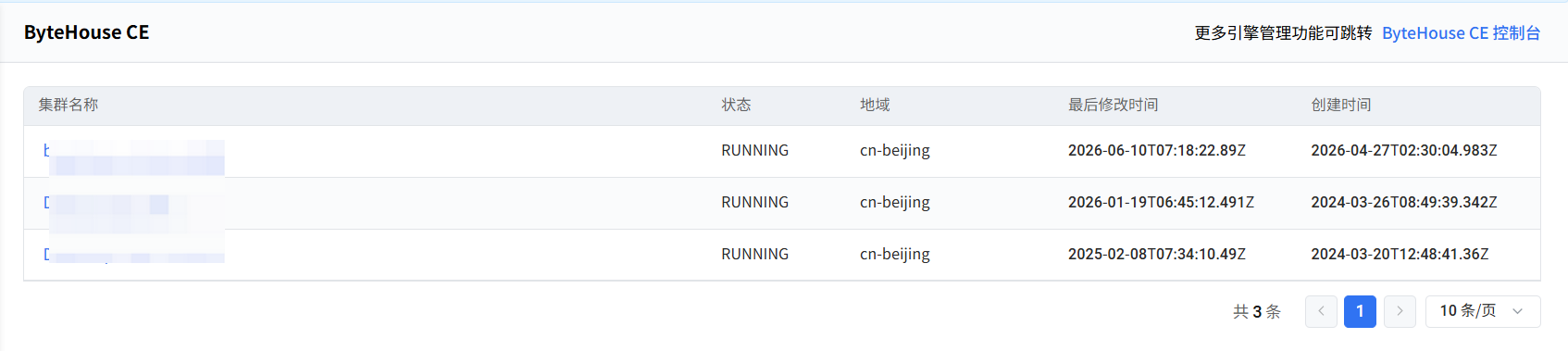Screen dimensions: 1568x351
Task: Go to the previous page arrow
Action: (x=1321, y=311)
